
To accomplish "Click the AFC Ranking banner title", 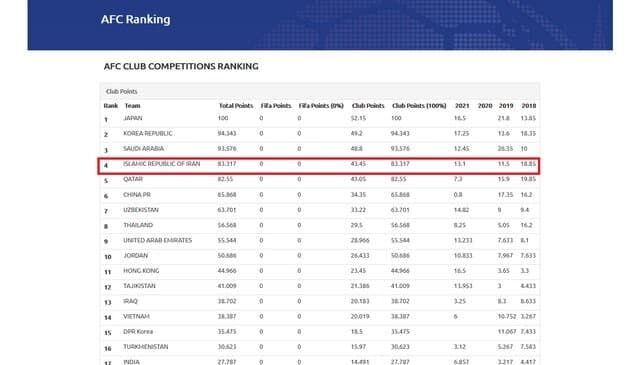I will click(136, 19).
